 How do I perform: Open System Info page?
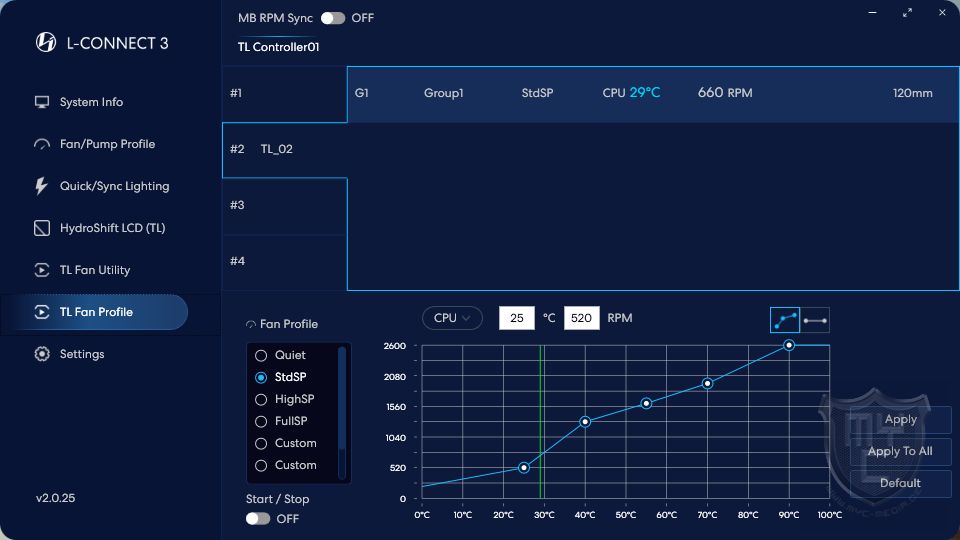91,102
